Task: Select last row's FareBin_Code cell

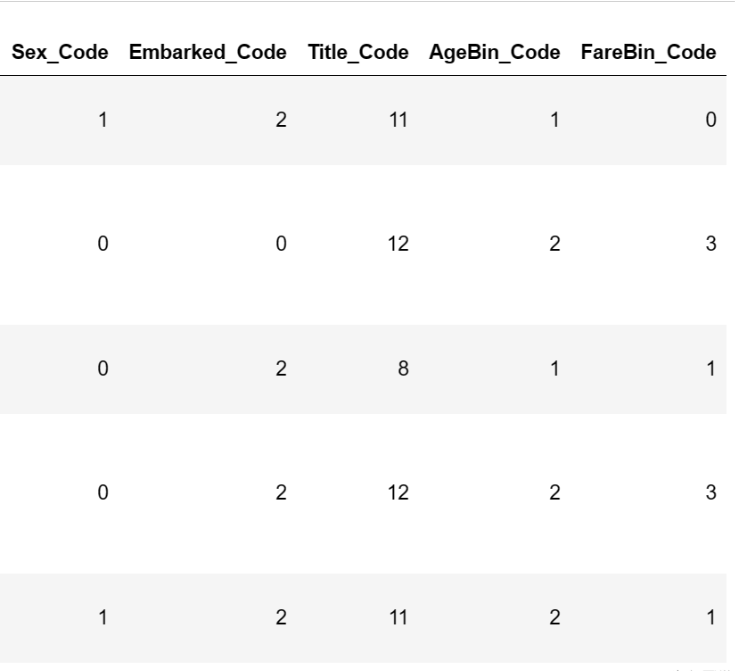Action: click(x=711, y=618)
